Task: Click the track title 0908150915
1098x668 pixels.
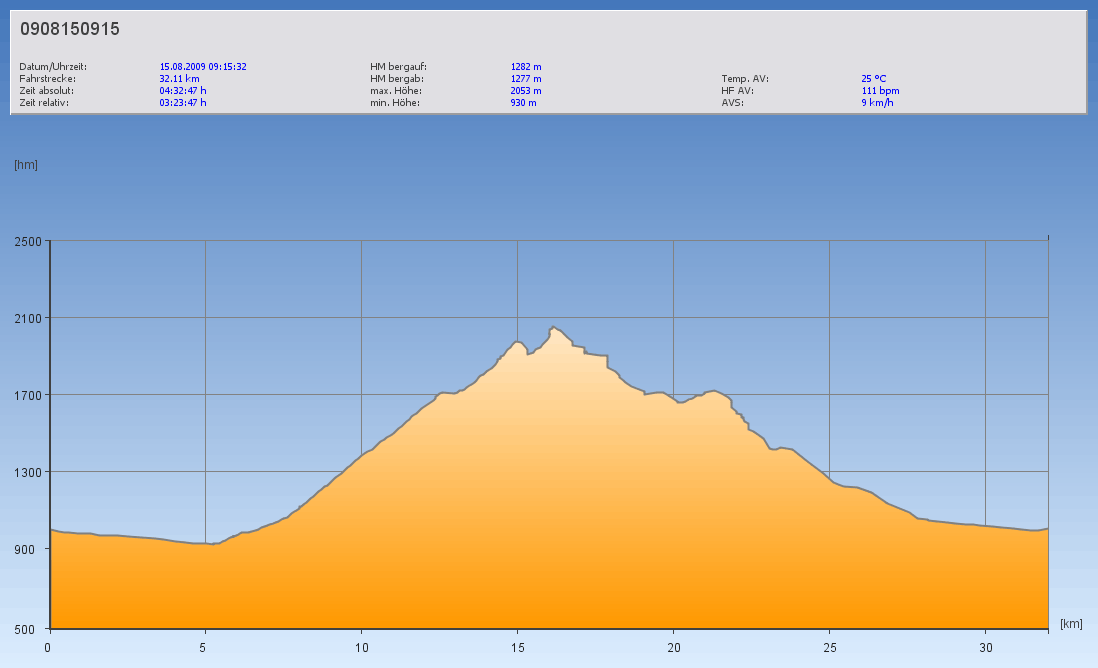Action: 70,29
